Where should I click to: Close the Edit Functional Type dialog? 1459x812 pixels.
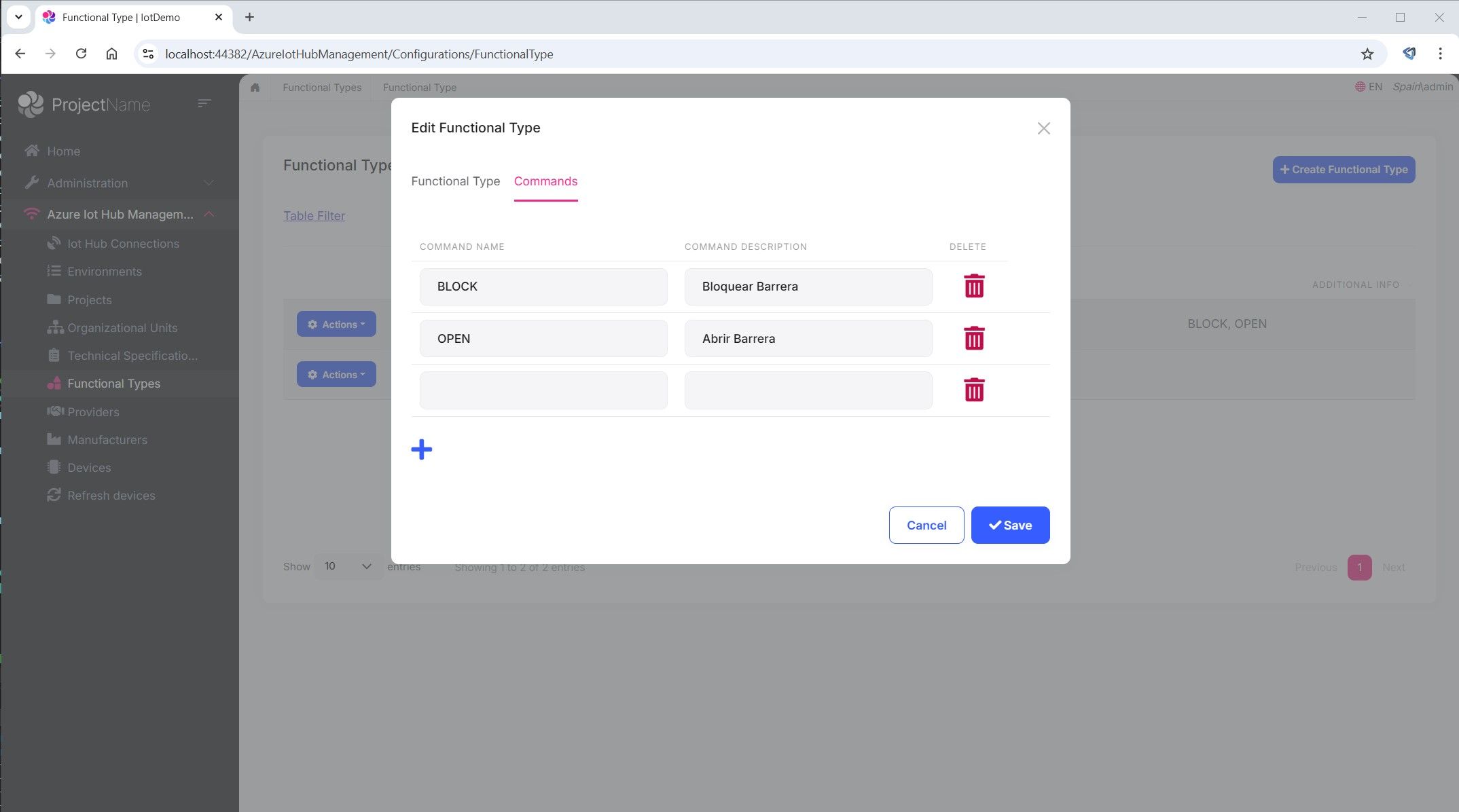pos(1043,128)
